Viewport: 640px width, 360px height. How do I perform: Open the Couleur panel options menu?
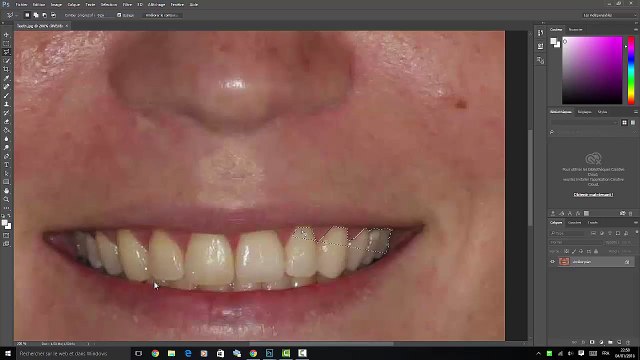pyautogui.click(x=636, y=29)
